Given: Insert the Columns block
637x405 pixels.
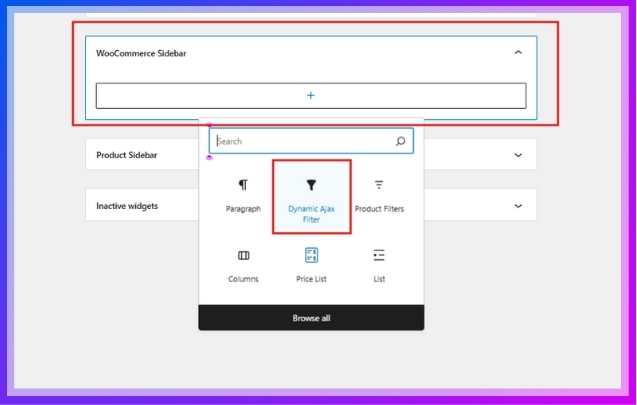Looking at the screenshot, I should click(243, 266).
